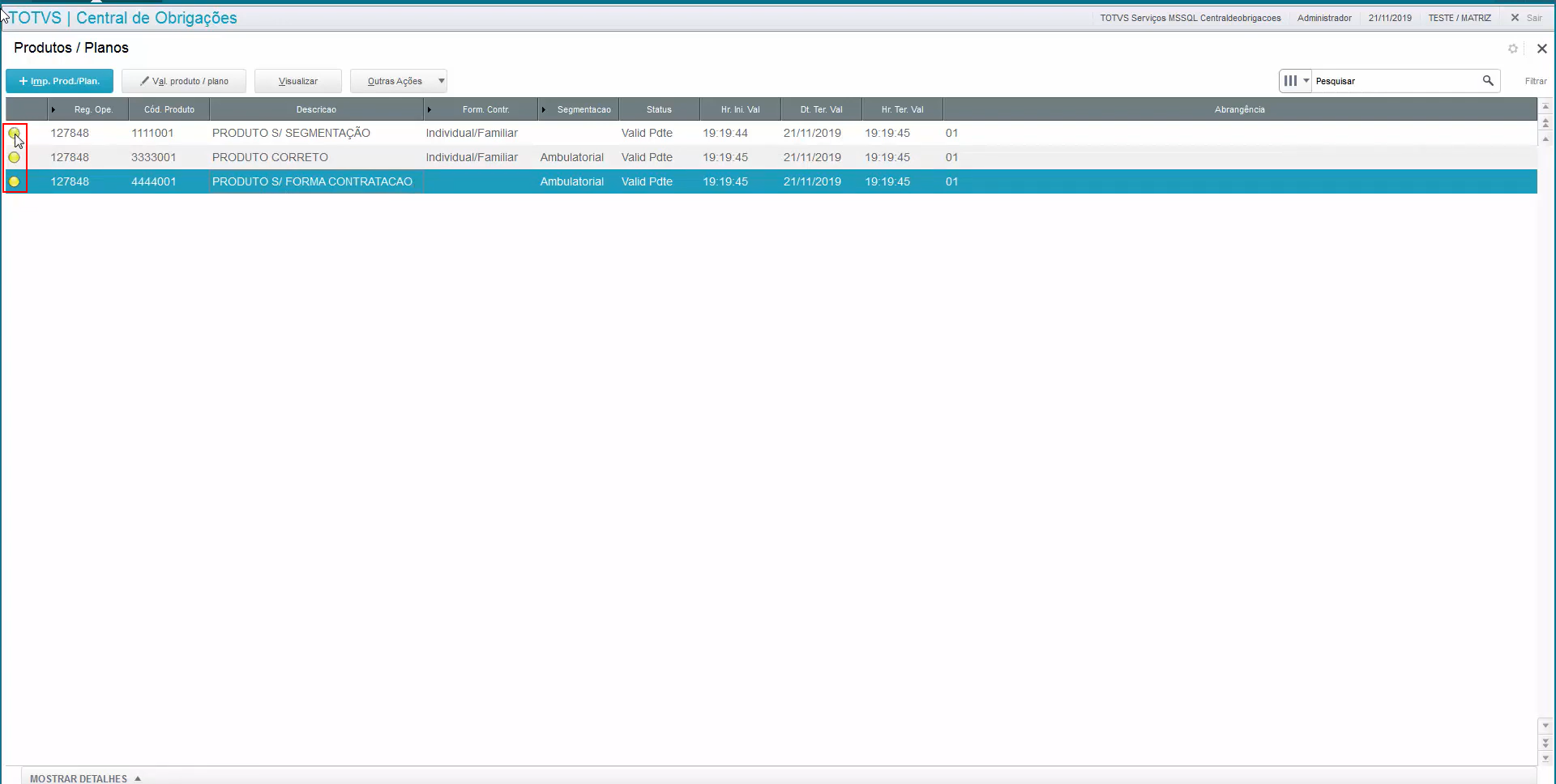
Task: Click the search magnifier icon
Action: click(1488, 81)
